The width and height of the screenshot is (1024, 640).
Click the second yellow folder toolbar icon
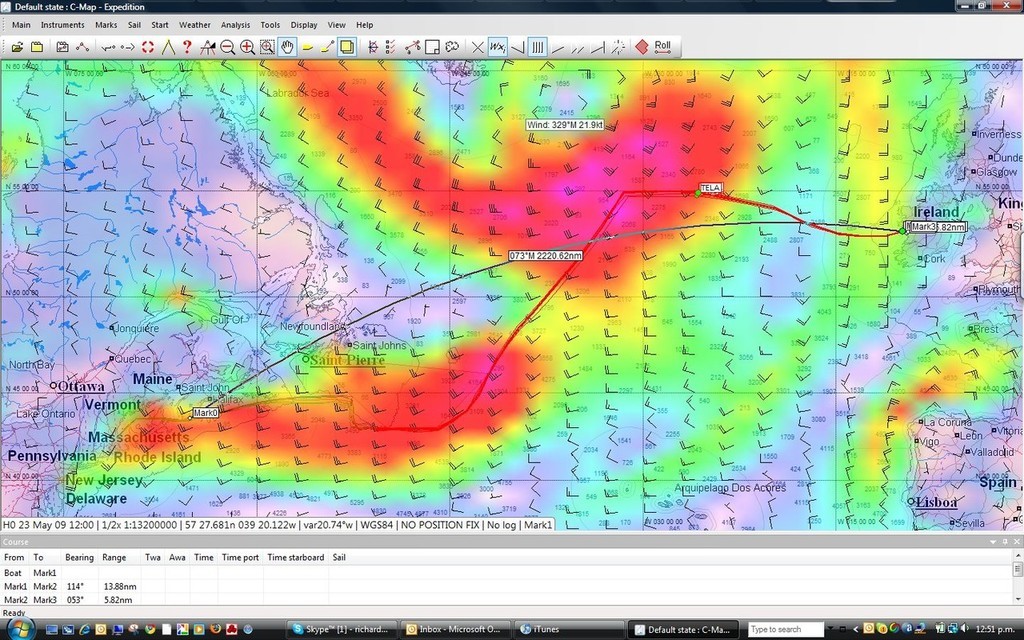[37, 47]
